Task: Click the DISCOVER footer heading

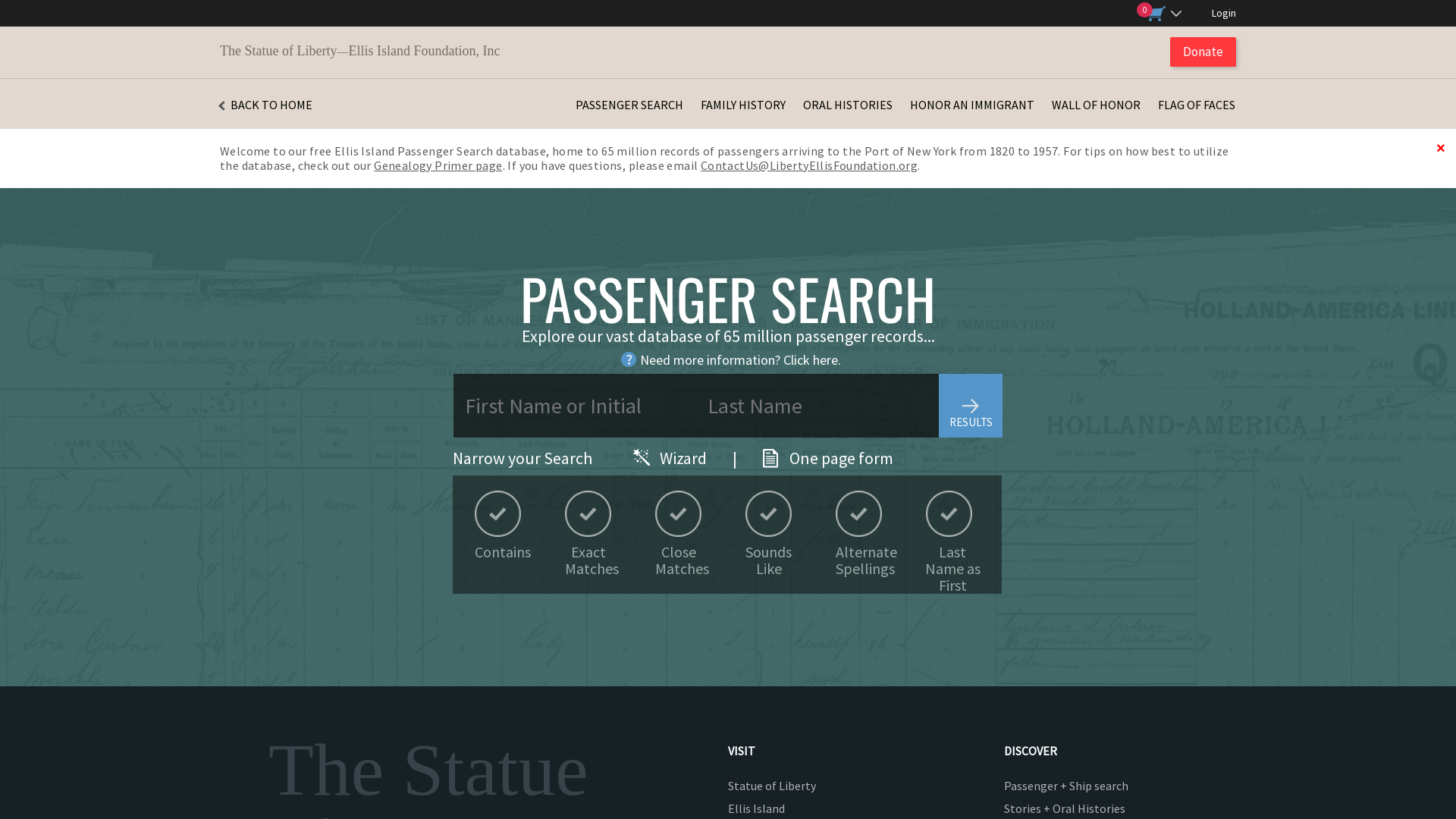Action: point(1031,751)
